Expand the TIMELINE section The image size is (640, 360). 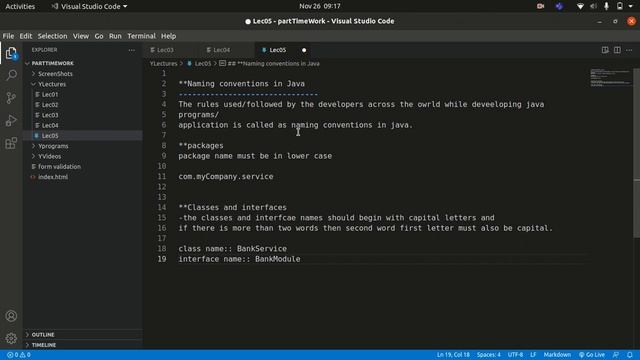coord(44,345)
